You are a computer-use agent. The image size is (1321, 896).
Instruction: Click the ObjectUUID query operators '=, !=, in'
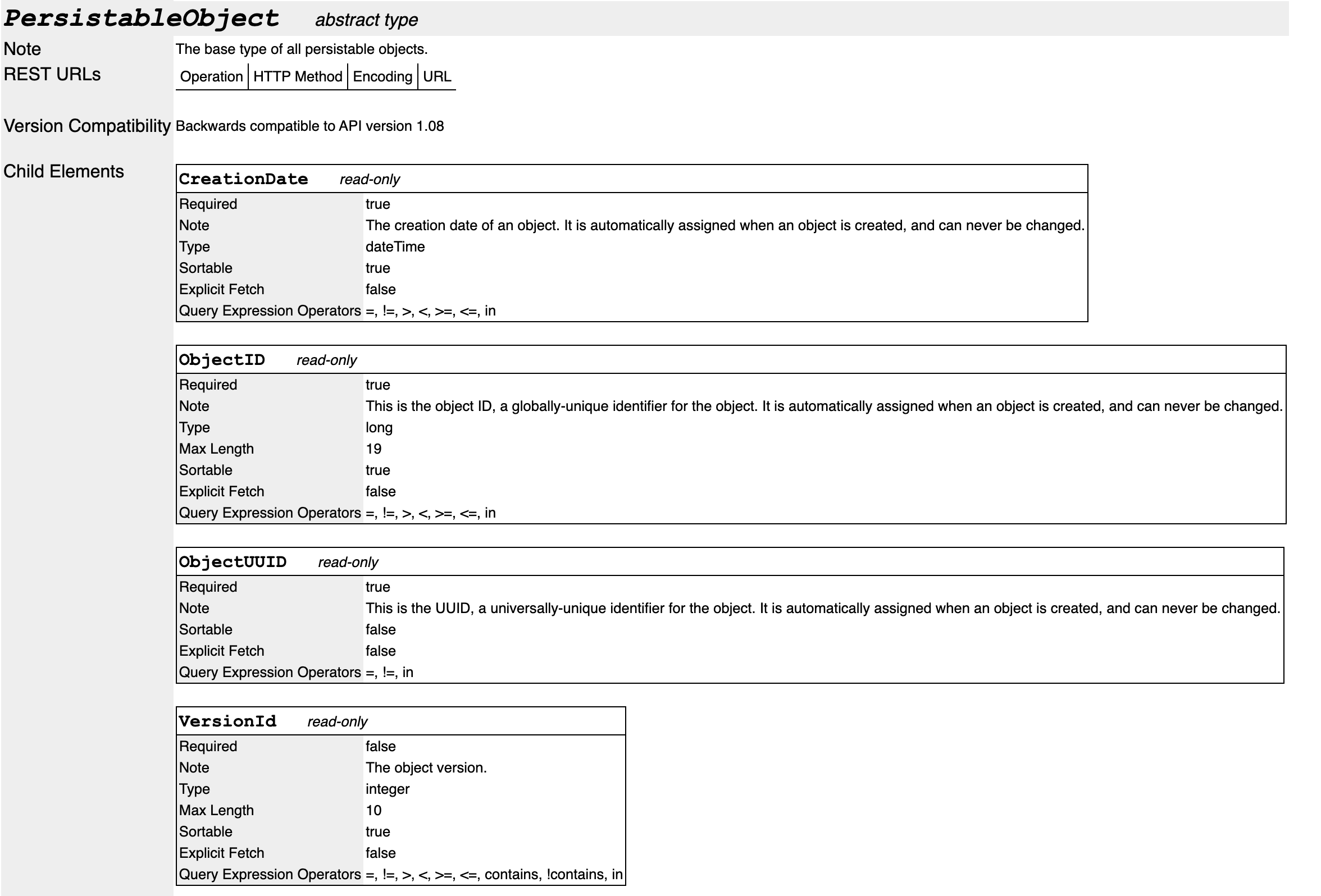click(x=389, y=672)
